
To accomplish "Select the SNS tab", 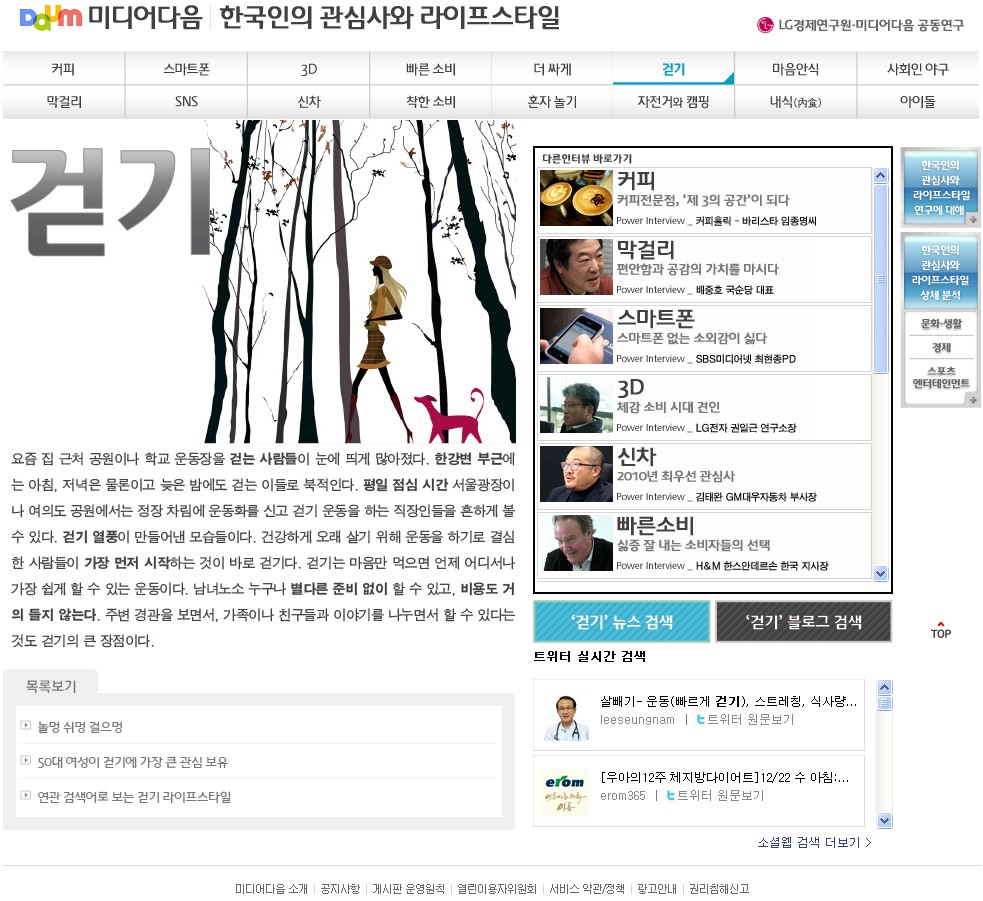I will click(x=186, y=102).
